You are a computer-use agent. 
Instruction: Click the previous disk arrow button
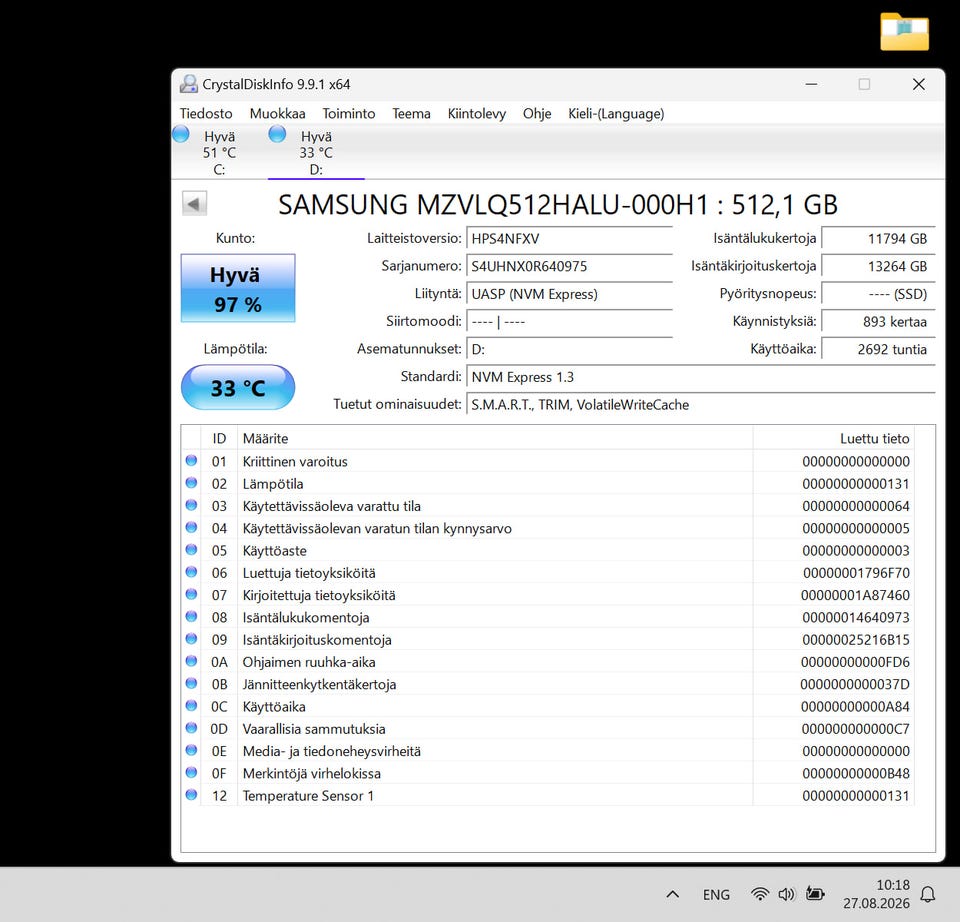(194, 204)
